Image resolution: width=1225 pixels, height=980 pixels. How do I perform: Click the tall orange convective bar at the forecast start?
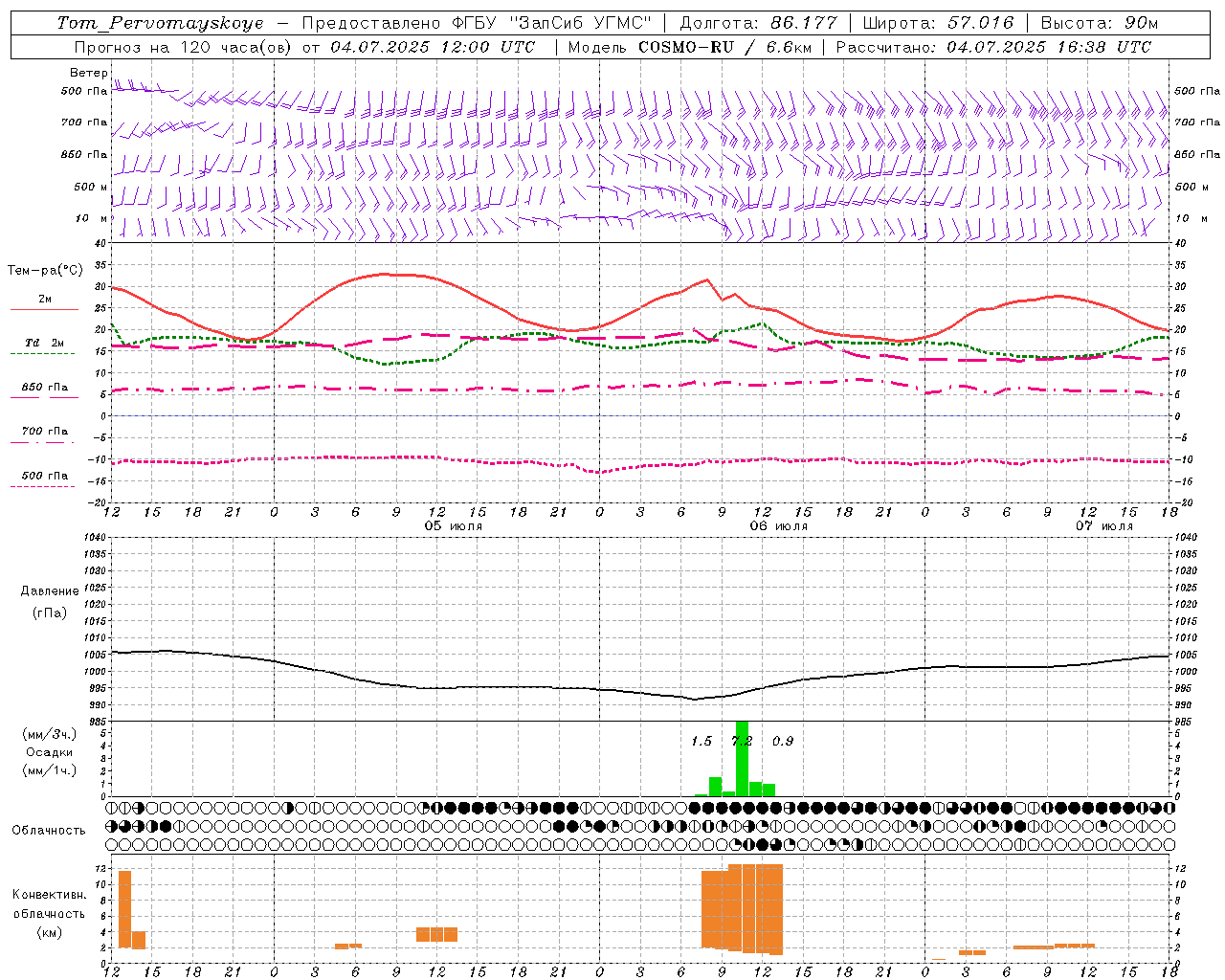coord(124,909)
